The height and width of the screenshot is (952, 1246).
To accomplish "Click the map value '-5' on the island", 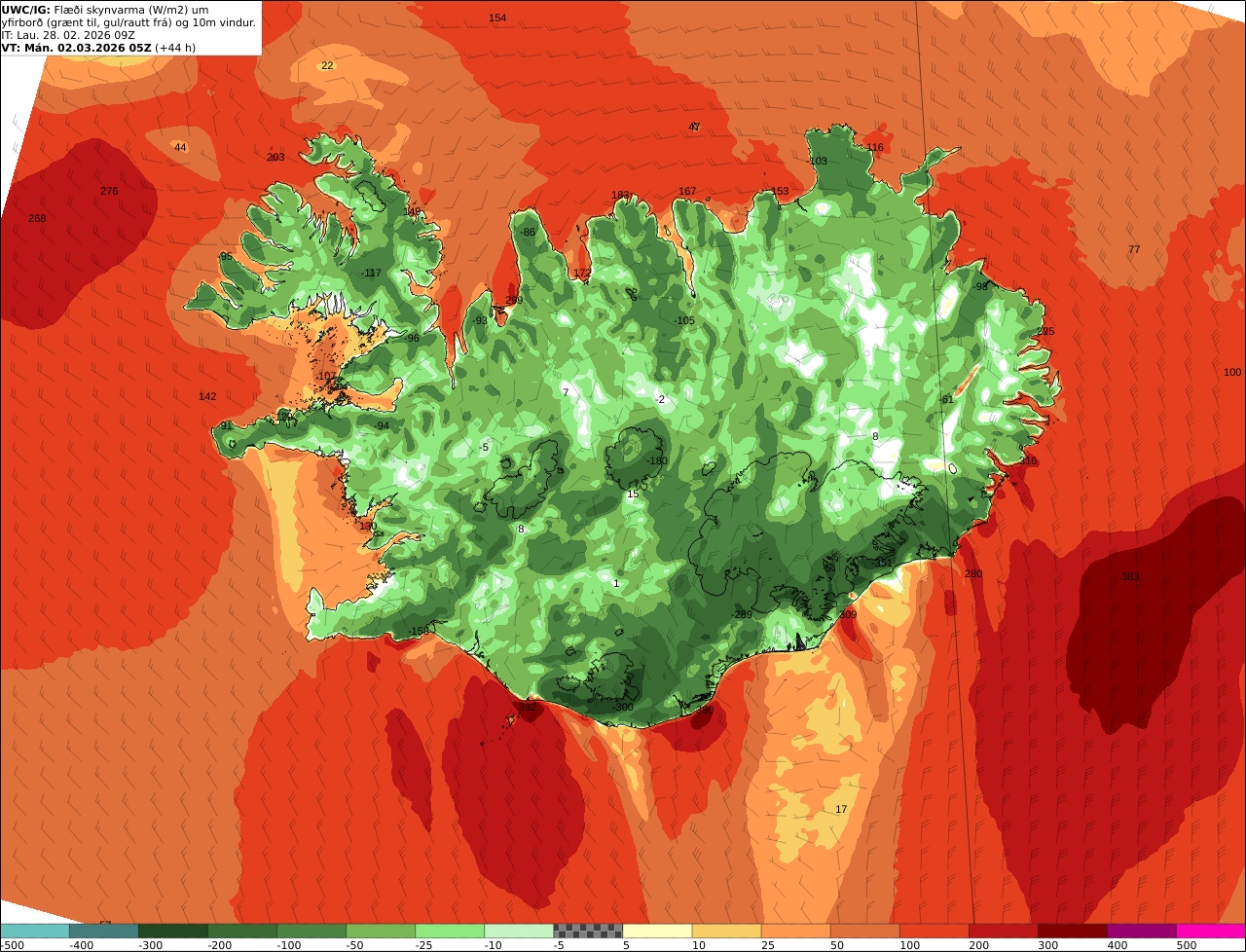I will (x=484, y=447).
